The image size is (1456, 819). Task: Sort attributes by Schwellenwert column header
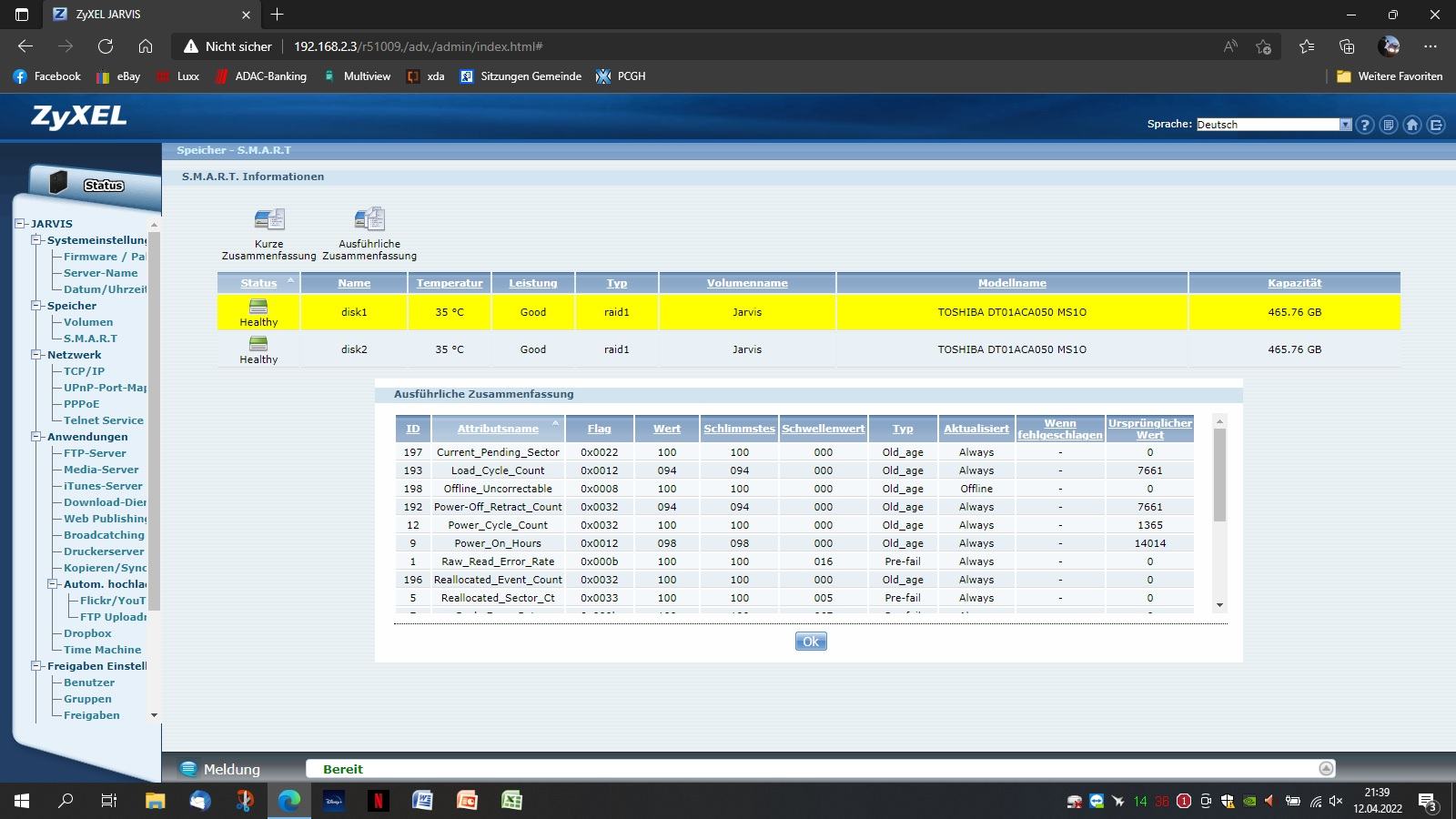pyautogui.click(x=824, y=429)
